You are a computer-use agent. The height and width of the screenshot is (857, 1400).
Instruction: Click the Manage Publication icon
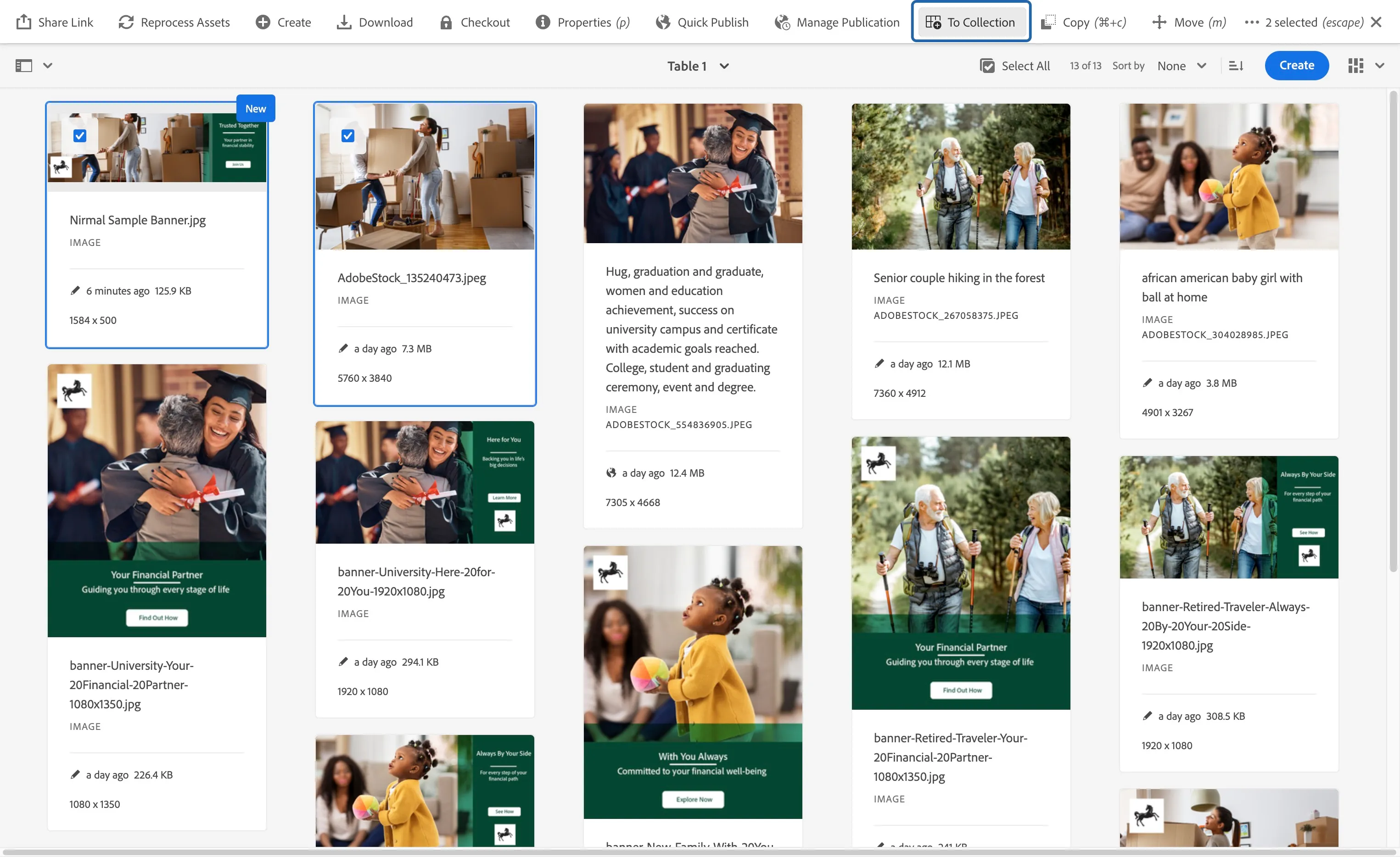tap(782, 22)
